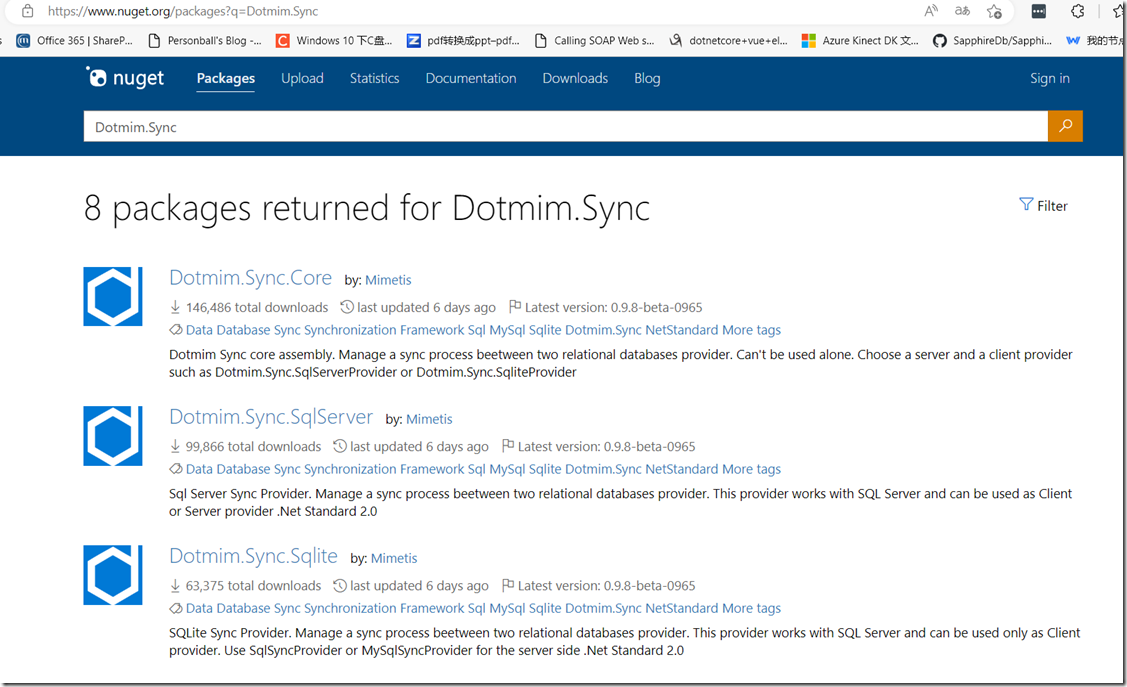
Task: Click the Dotmim.Sync.Core package icon
Action: [x=113, y=296]
